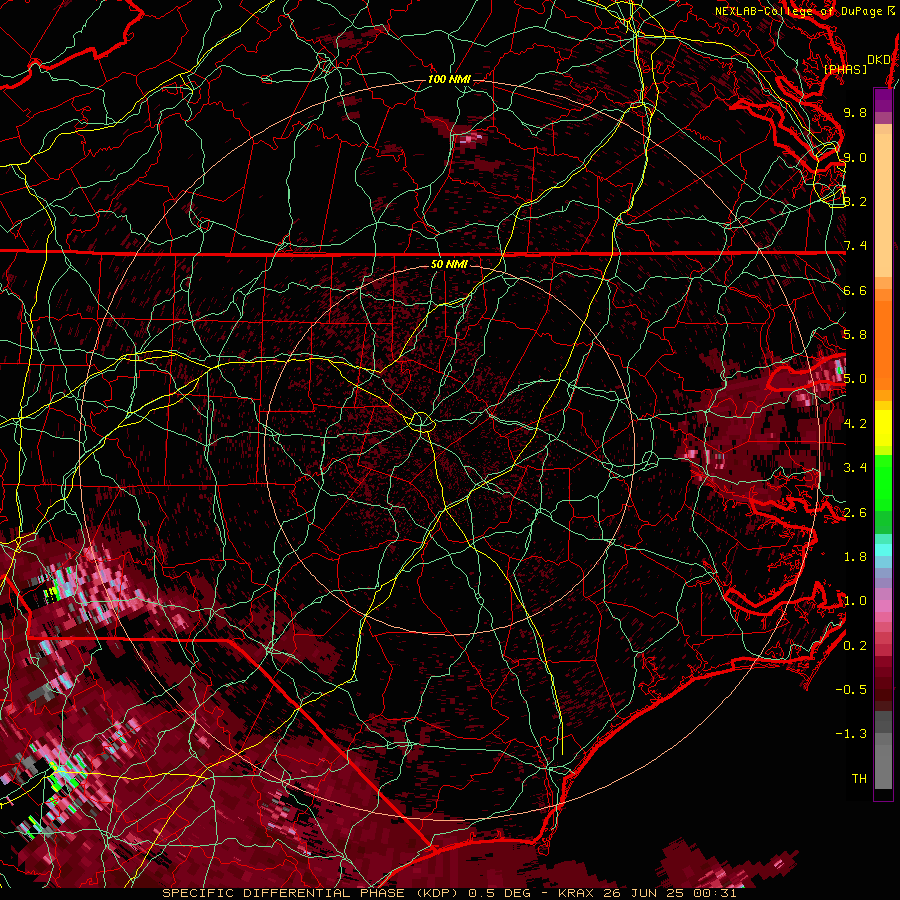Select the 7.4 value on color scale
Viewport: 900px width, 900px height.
855,246
